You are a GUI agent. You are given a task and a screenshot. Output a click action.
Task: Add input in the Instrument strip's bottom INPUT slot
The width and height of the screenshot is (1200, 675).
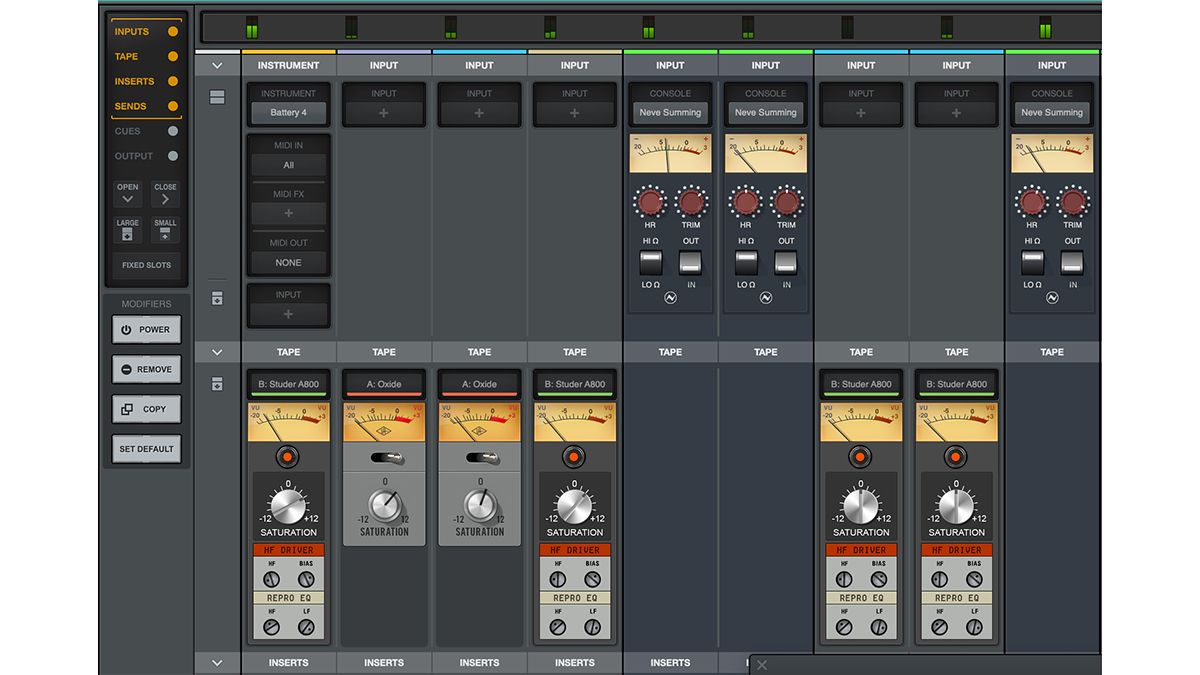tap(288, 314)
